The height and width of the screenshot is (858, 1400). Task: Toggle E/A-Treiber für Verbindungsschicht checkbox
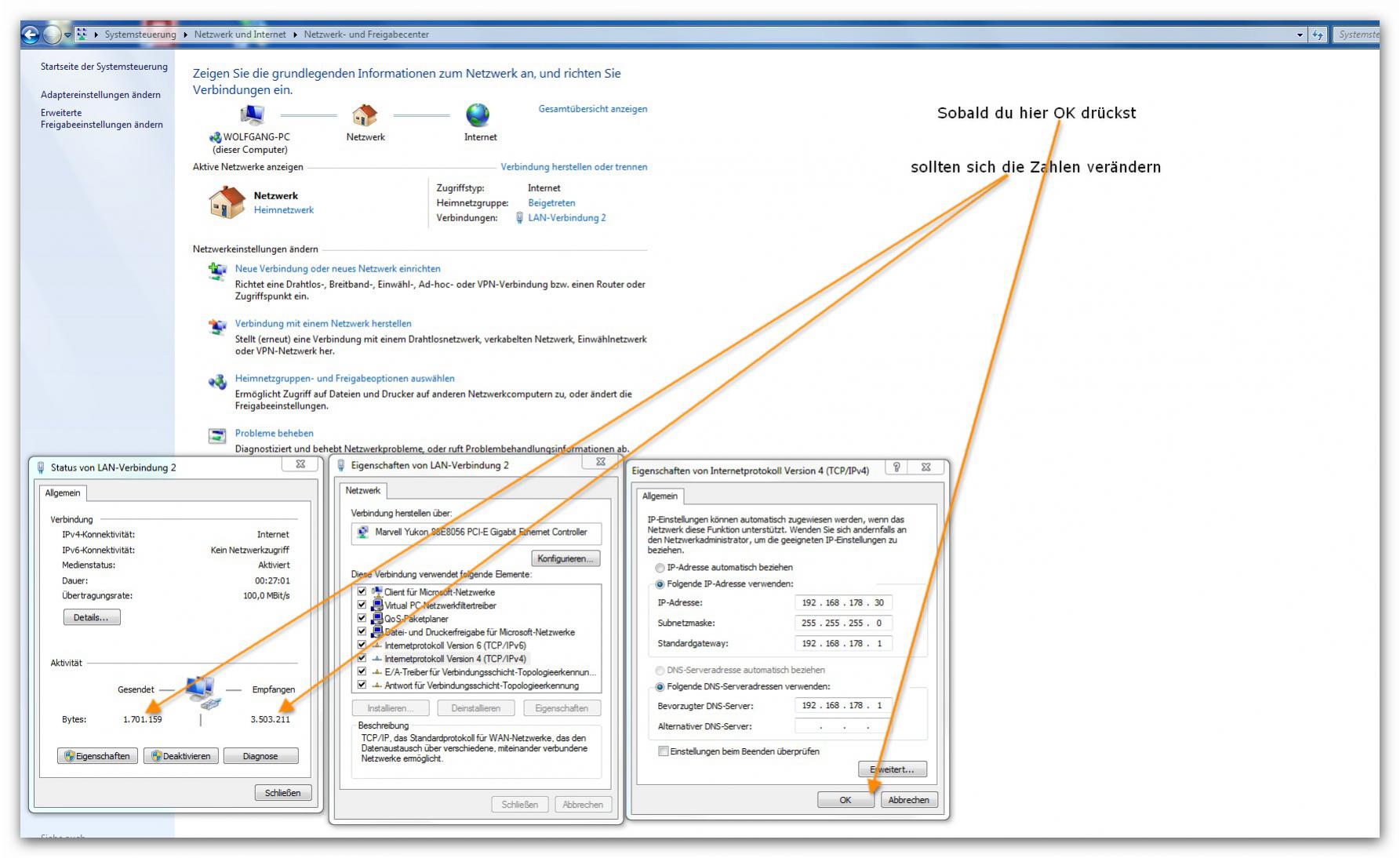[x=362, y=672]
